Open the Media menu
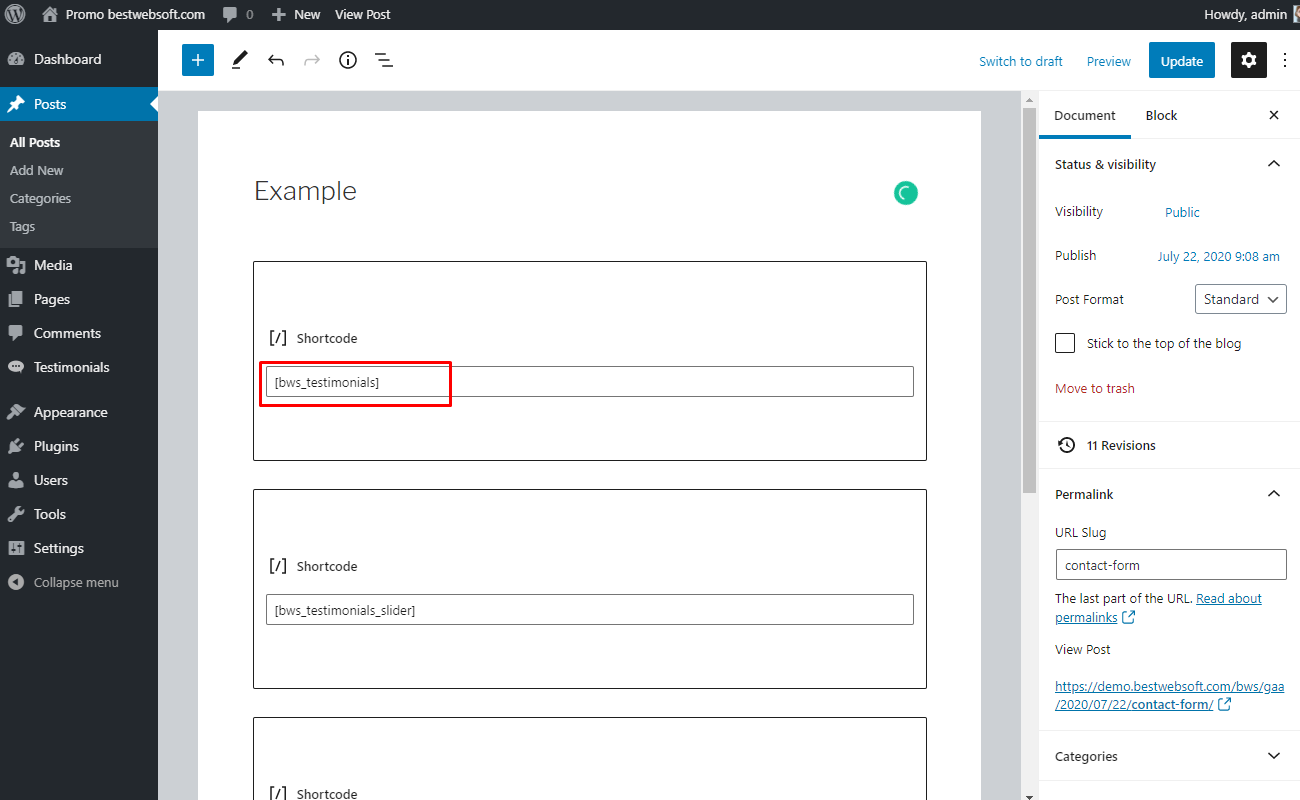The image size is (1300, 800). coord(79,265)
